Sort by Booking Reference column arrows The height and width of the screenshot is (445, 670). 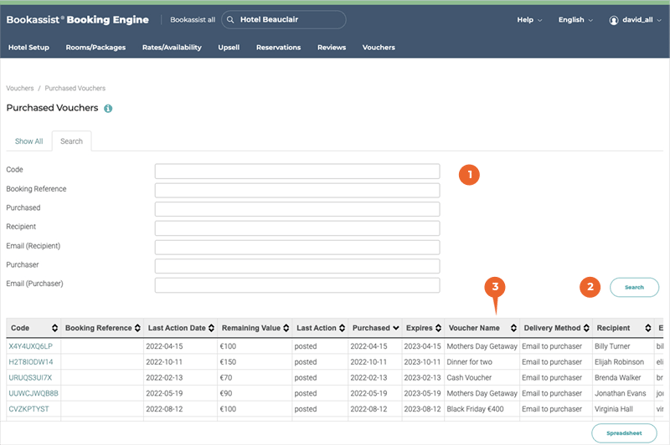[x=138, y=328]
